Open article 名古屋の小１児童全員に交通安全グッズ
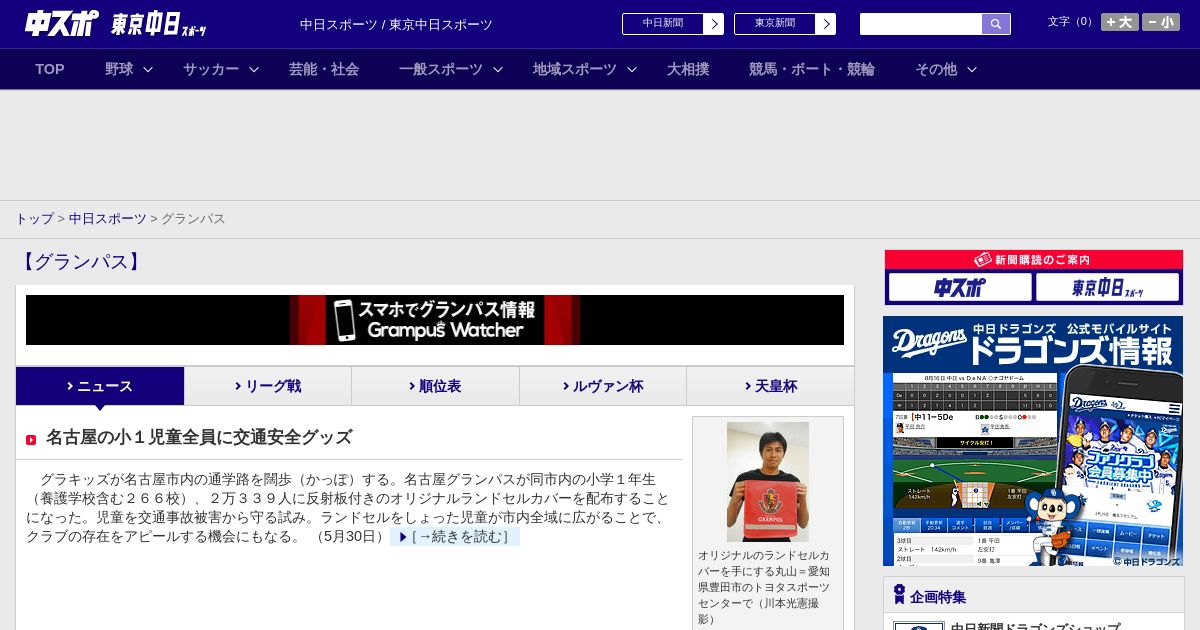This screenshot has width=1200, height=630. click(199, 437)
